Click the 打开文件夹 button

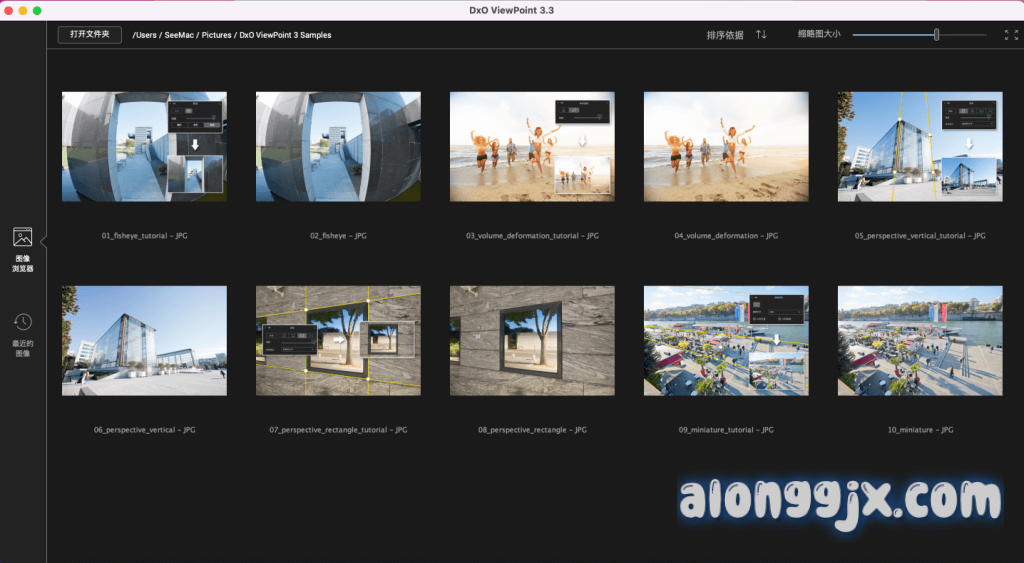[x=90, y=35]
